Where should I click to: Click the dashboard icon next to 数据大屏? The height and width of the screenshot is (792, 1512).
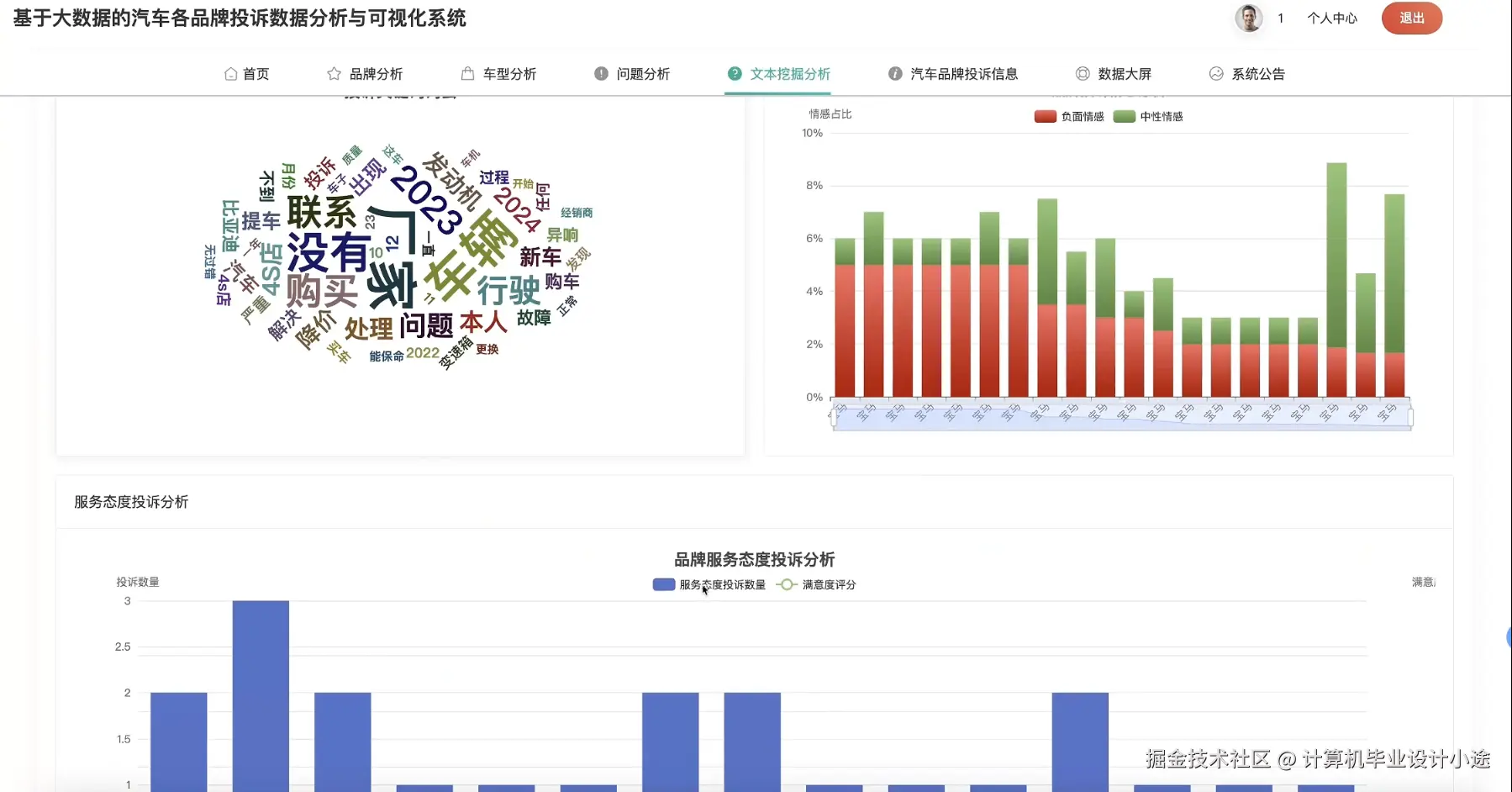(x=1083, y=73)
